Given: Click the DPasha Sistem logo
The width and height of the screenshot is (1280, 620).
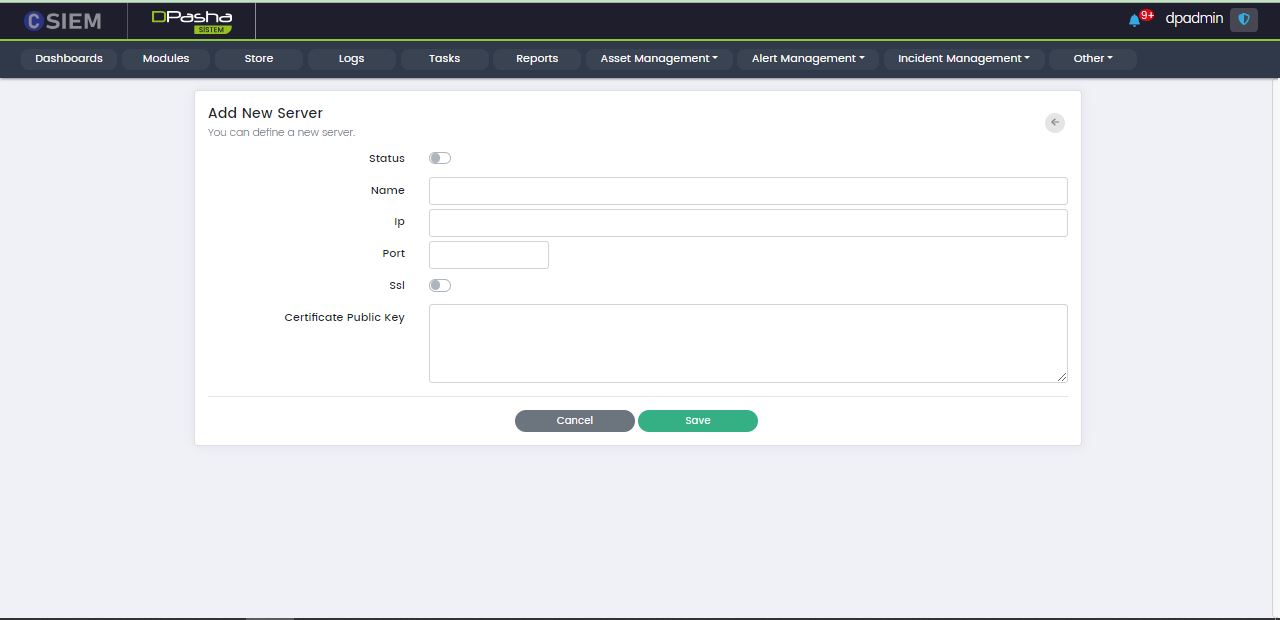Looking at the screenshot, I should pyautogui.click(x=192, y=21).
